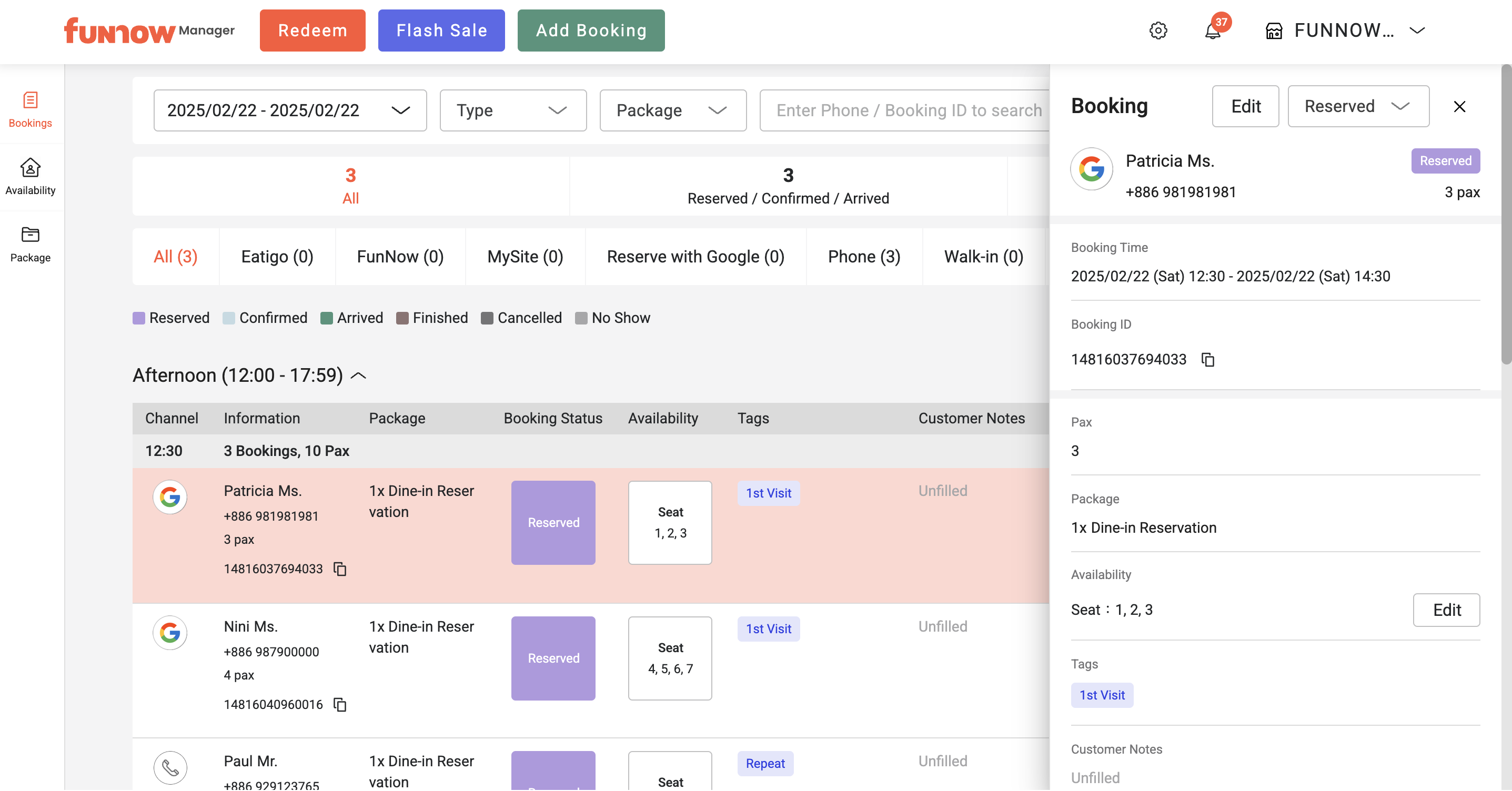The height and width of the screenshot is (791, 1512).
Task: Select the MySite (0) tab
Action: [x=526, y=257]
